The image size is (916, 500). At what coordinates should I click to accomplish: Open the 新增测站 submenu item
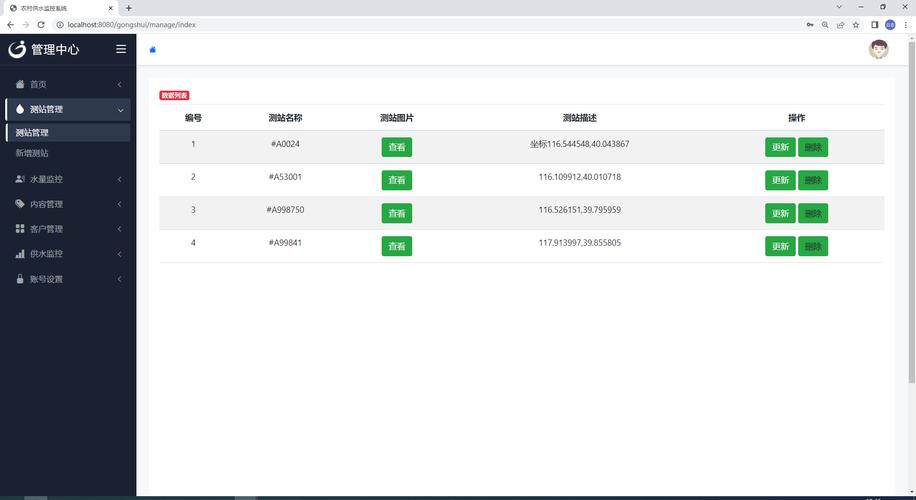(x=32, y=153)
